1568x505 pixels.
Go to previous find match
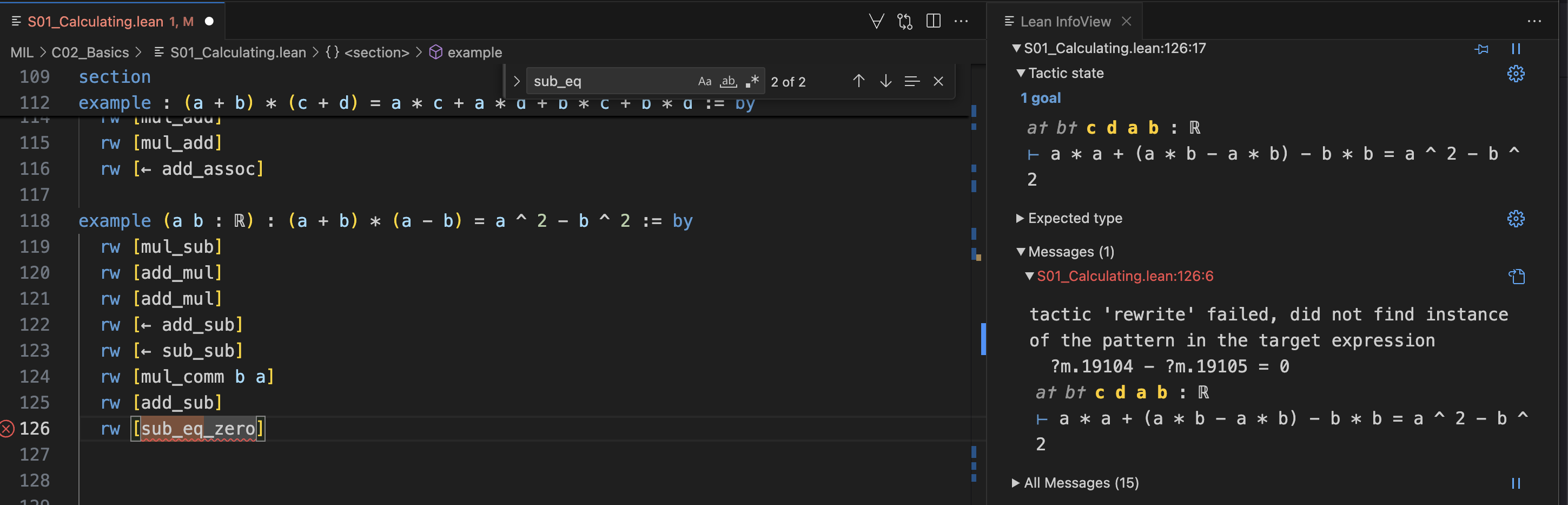click(x=858, y=81)
